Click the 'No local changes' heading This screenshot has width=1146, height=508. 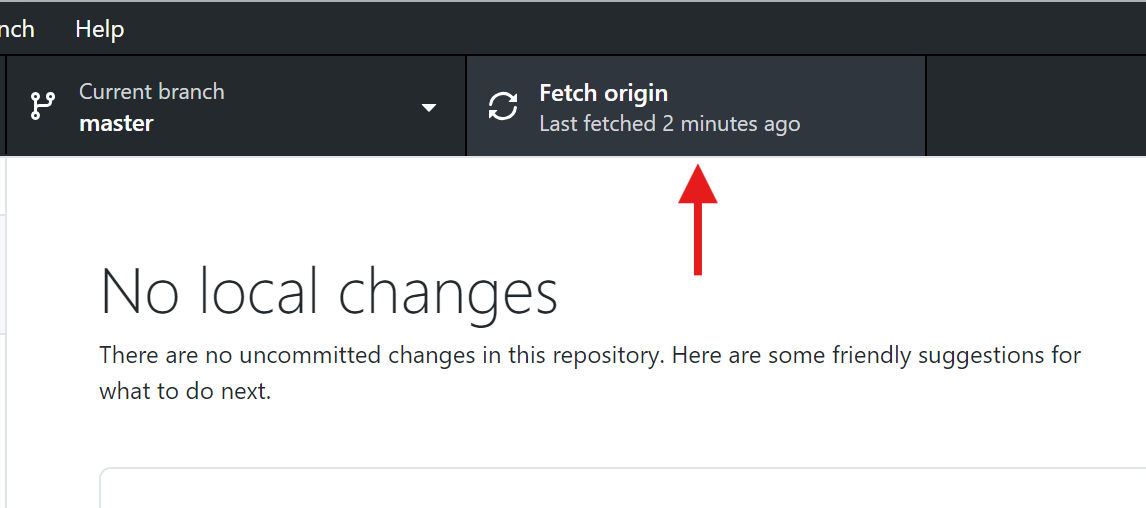pyautogui.click(x=329, y=292)
